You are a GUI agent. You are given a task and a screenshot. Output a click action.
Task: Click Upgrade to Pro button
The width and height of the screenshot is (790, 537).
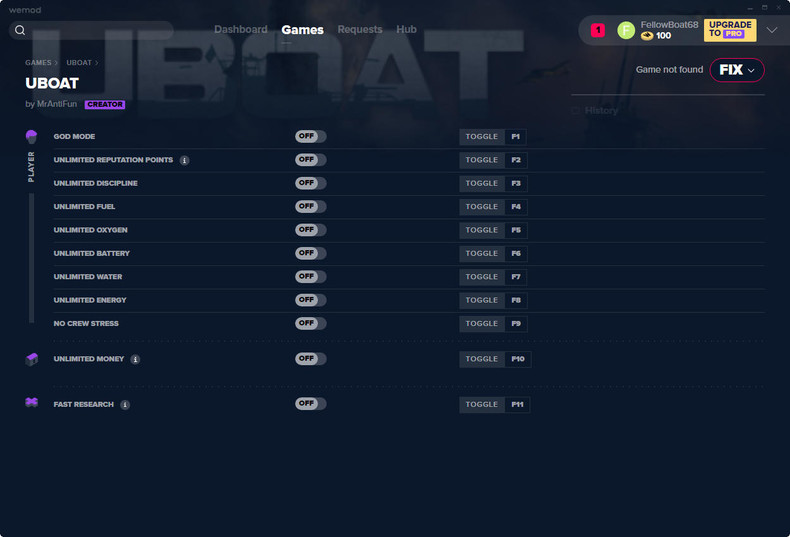pos(730,30)
